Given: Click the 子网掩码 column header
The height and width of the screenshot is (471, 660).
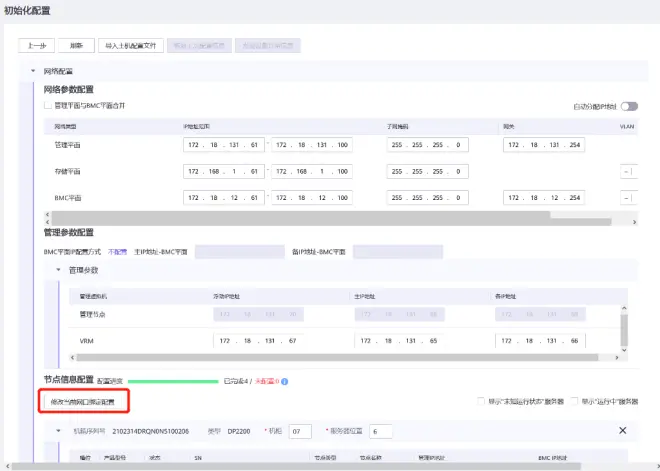Looking at the screenshot, I should click(398, 126).
